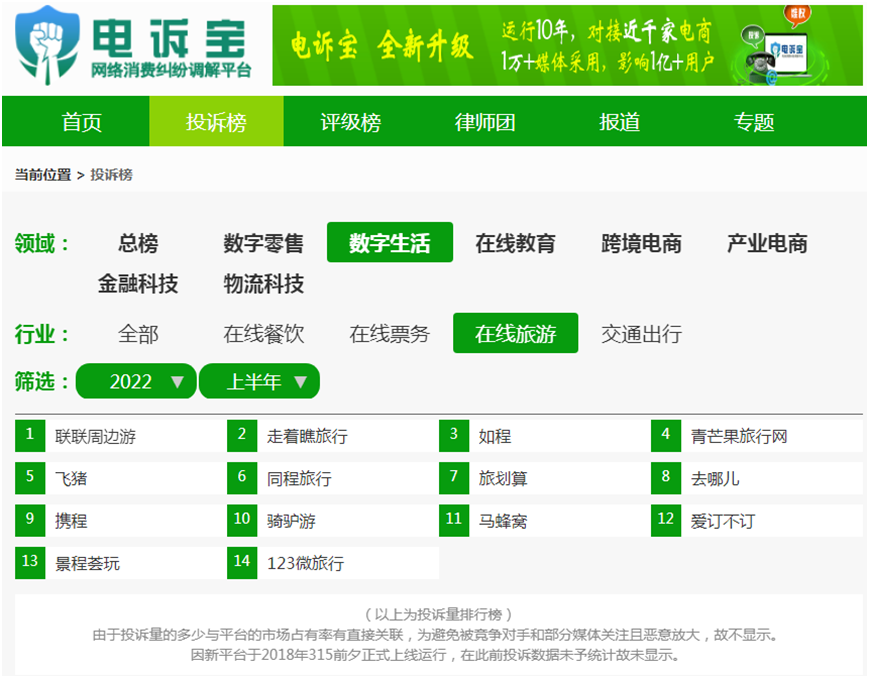Select the 总榜 domain filter

(x=138, y=243)
